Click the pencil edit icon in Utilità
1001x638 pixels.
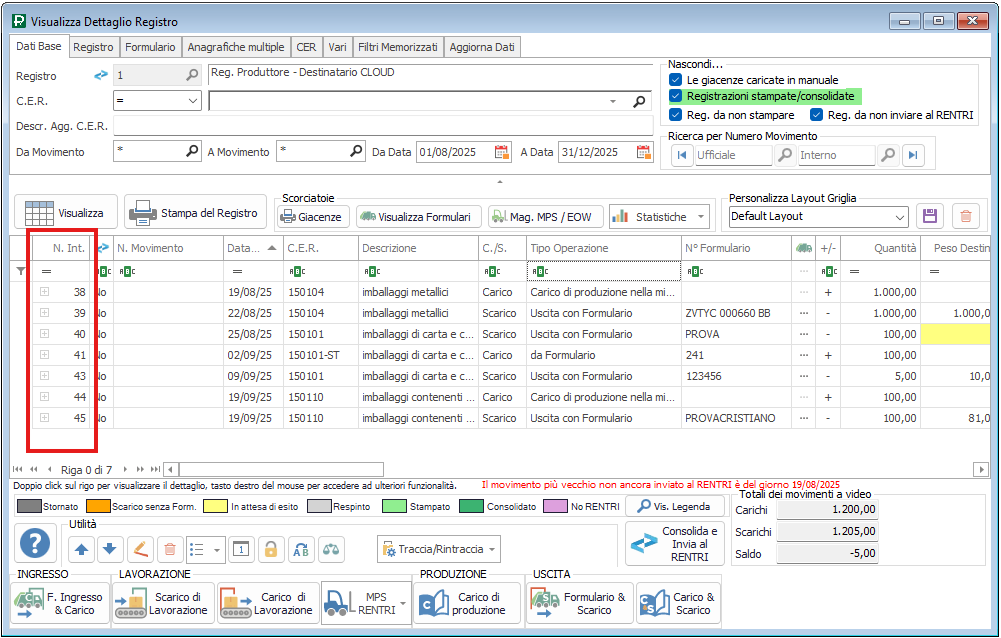click(140, 548)
